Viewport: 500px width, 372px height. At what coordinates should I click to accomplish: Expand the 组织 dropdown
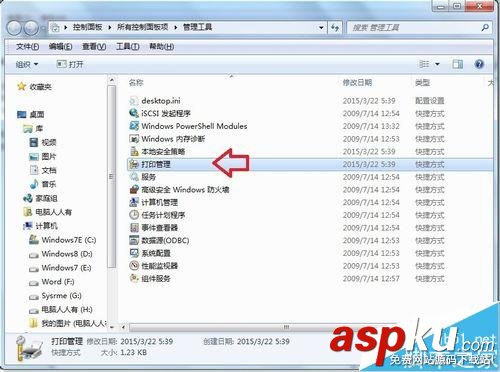(27, 64)
